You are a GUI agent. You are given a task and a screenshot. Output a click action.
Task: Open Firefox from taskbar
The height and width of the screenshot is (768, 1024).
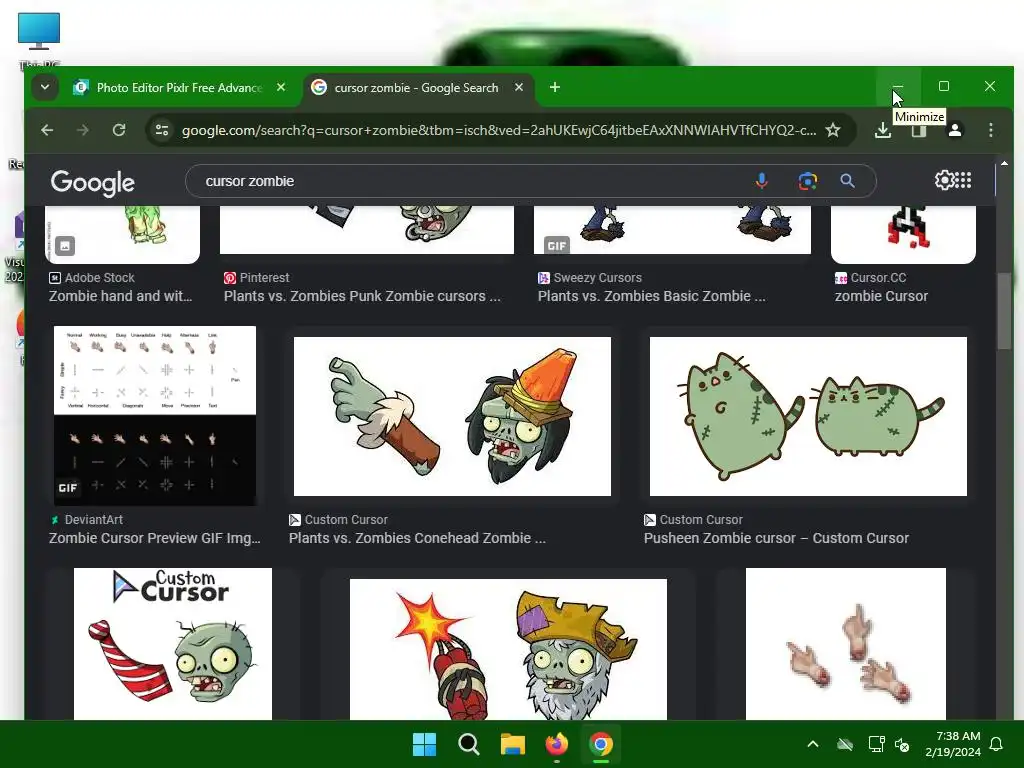pos(556,744)
